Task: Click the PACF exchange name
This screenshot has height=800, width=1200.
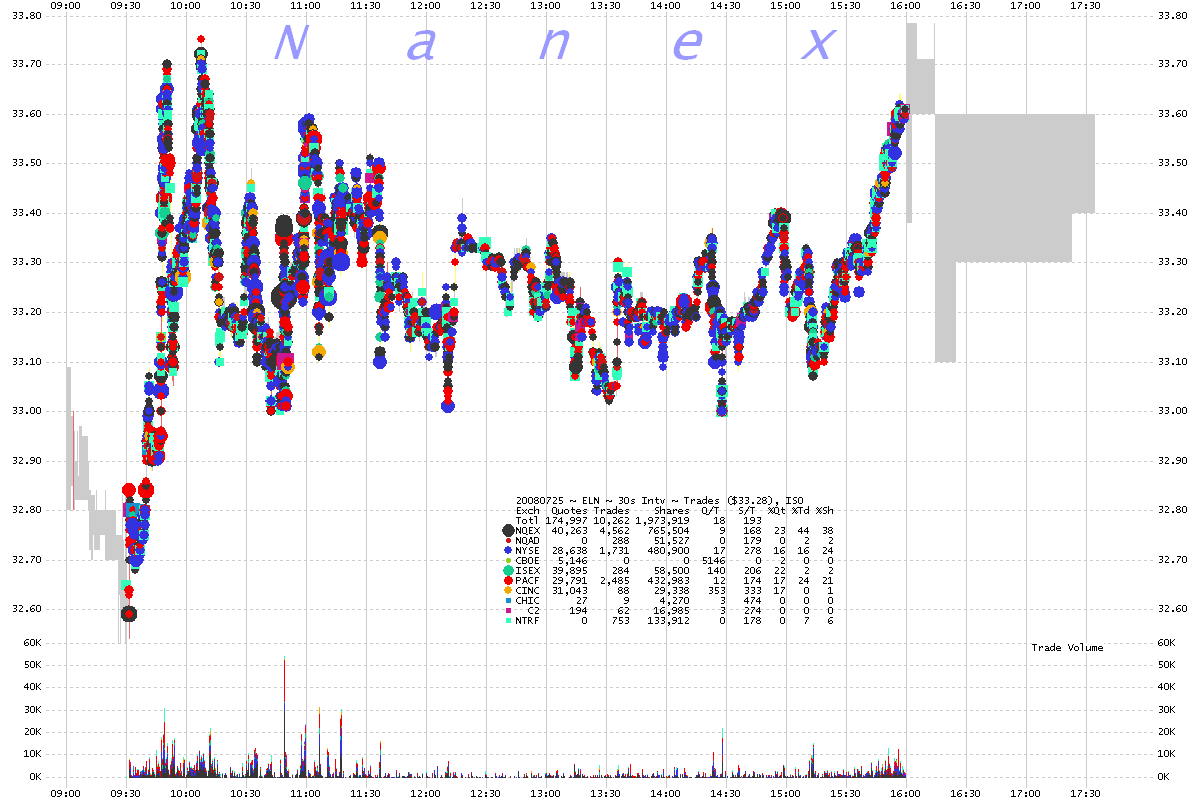Action: point(528,581)
